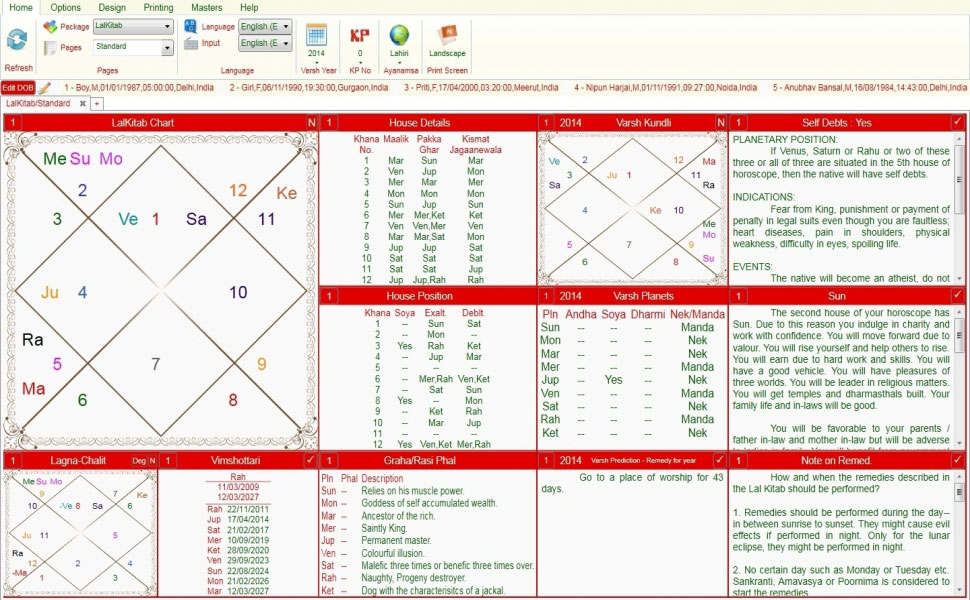Click the 1 button on Graha/Rasi Phal header

pyautogui.click(x=329, y=460)
